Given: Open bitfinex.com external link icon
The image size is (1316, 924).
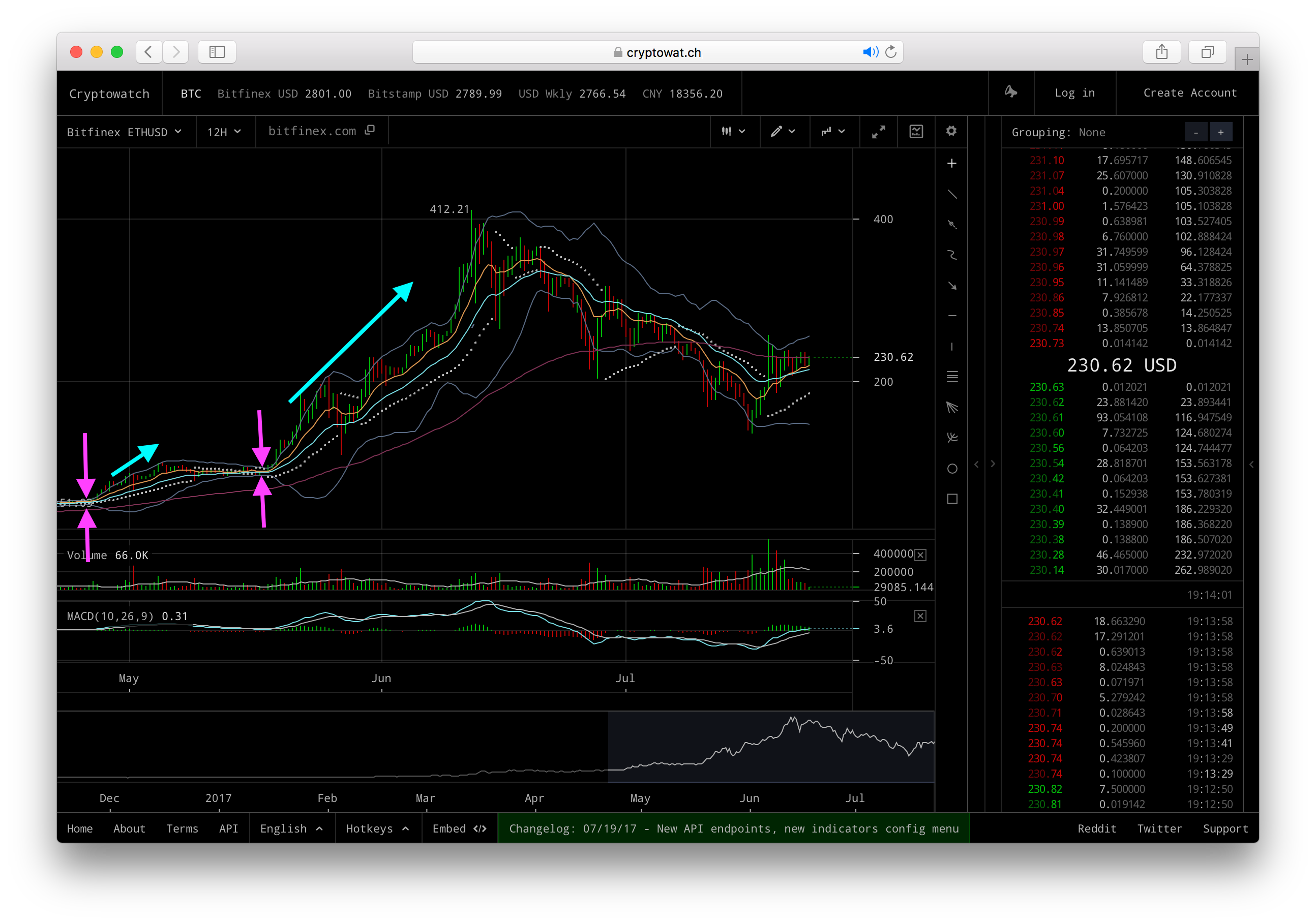Looking at the screenshot, I should [370, 130].
